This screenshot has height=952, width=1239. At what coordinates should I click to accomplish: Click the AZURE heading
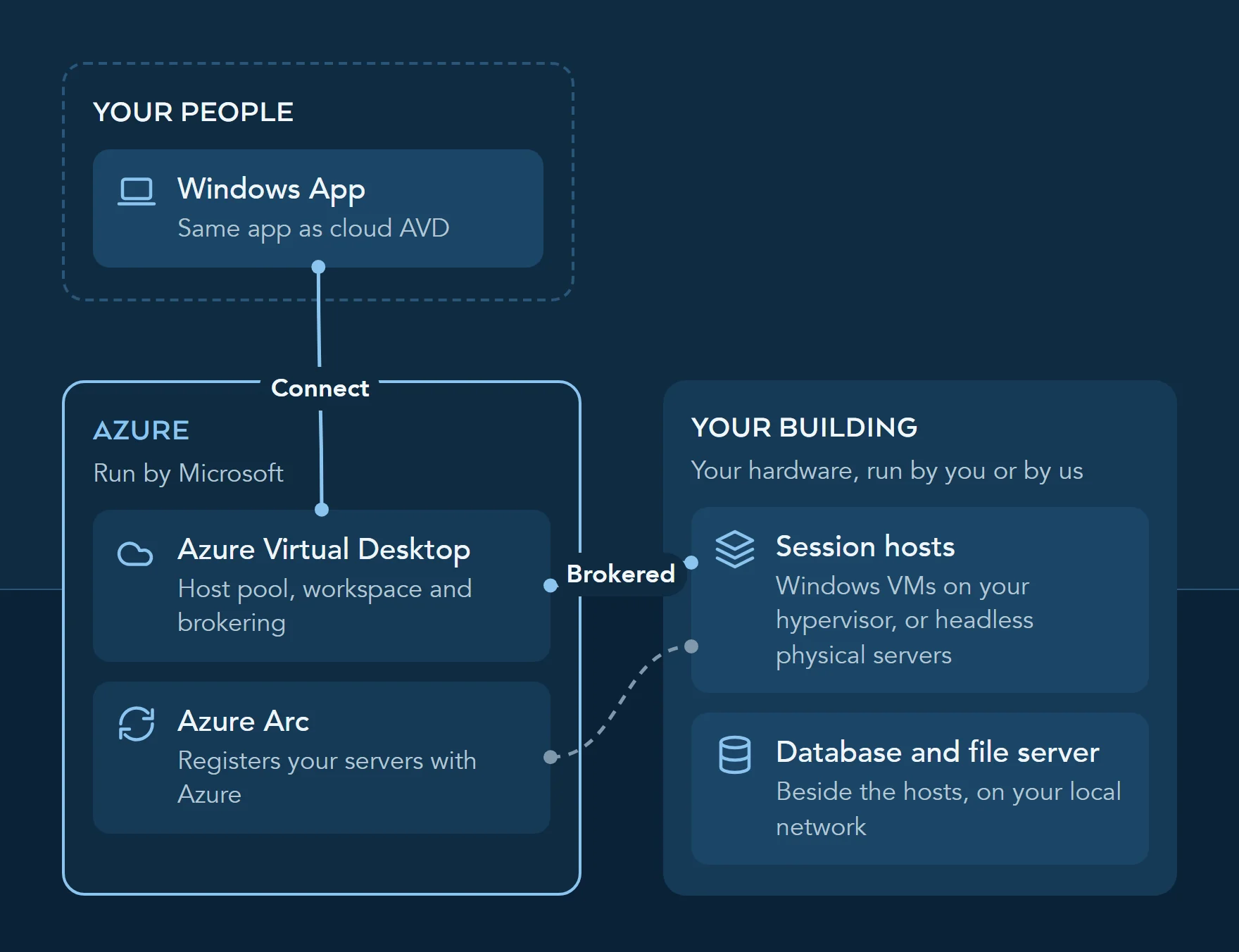(141, 430)
